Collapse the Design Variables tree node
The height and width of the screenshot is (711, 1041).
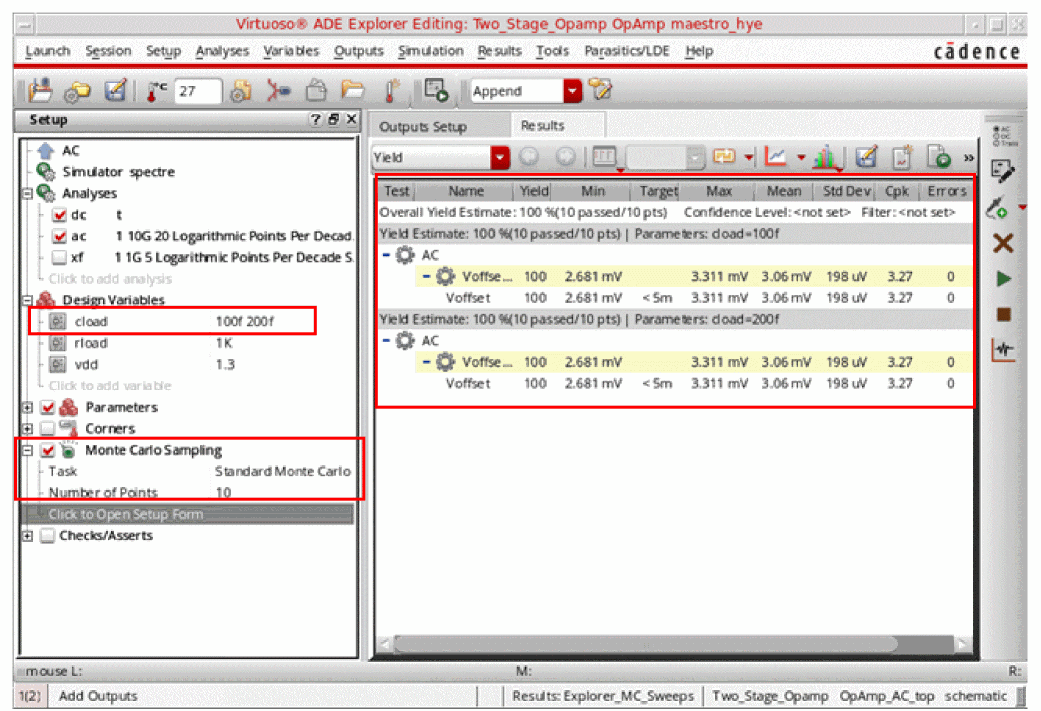click(28, 300)
